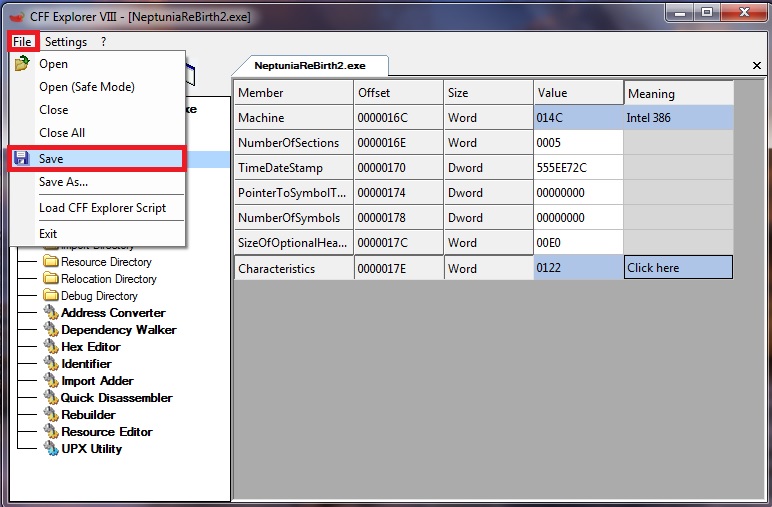Click the Meaning column header
772x507 pixels.
point(679,93)
